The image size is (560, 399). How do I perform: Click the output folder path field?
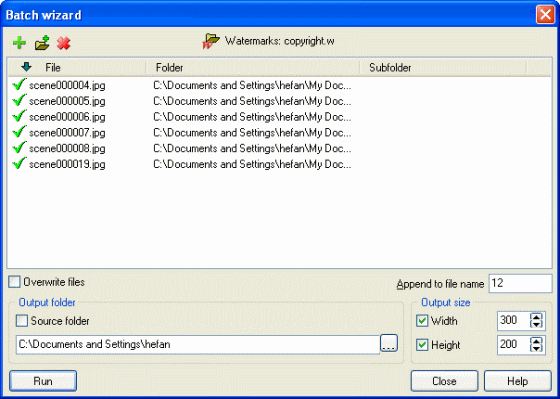point(198,344)
